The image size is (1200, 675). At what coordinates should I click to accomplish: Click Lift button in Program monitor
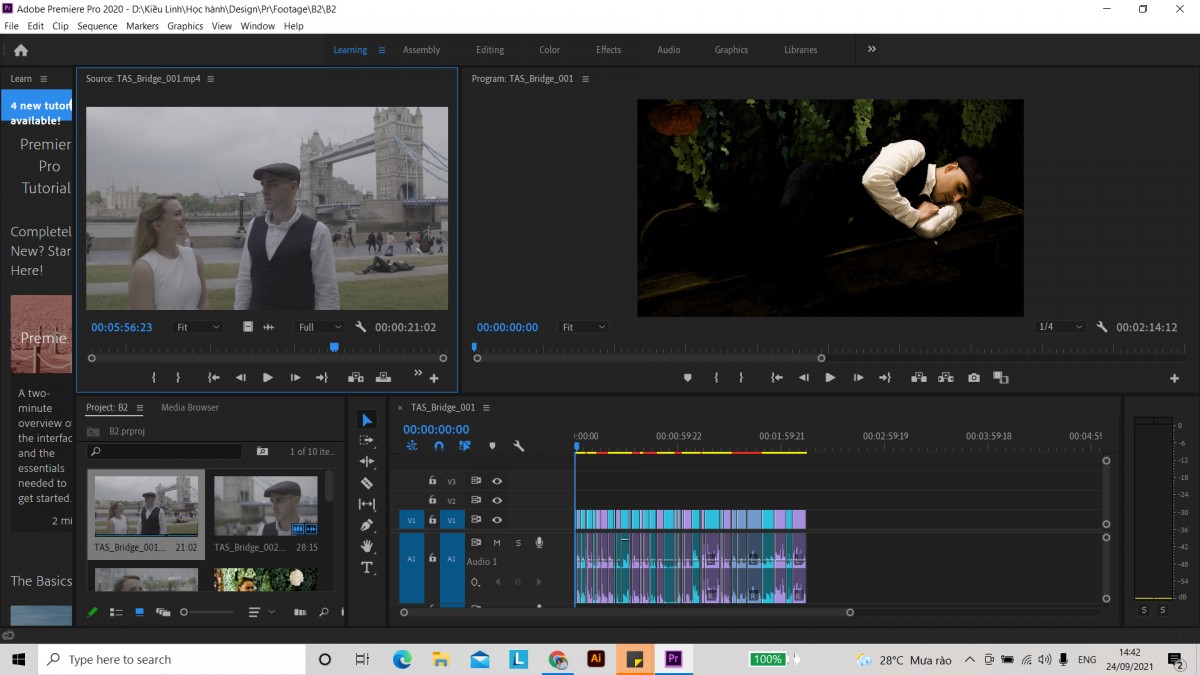(x=918, y=378)
